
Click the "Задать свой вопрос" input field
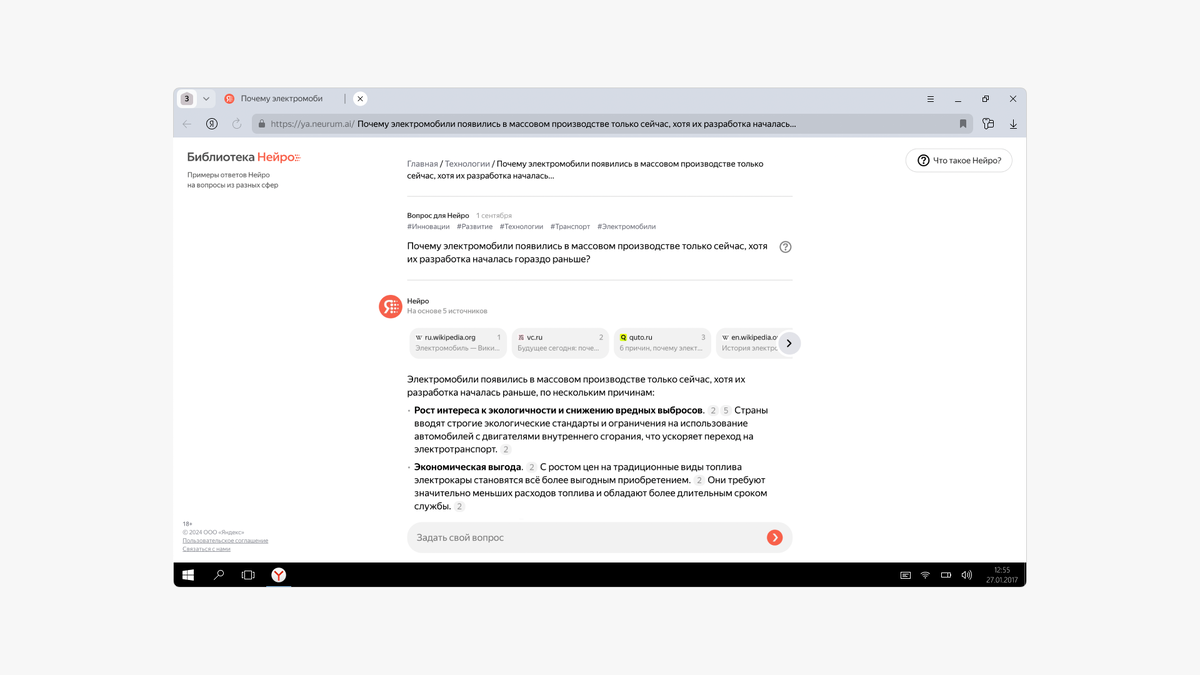(588, 538)
